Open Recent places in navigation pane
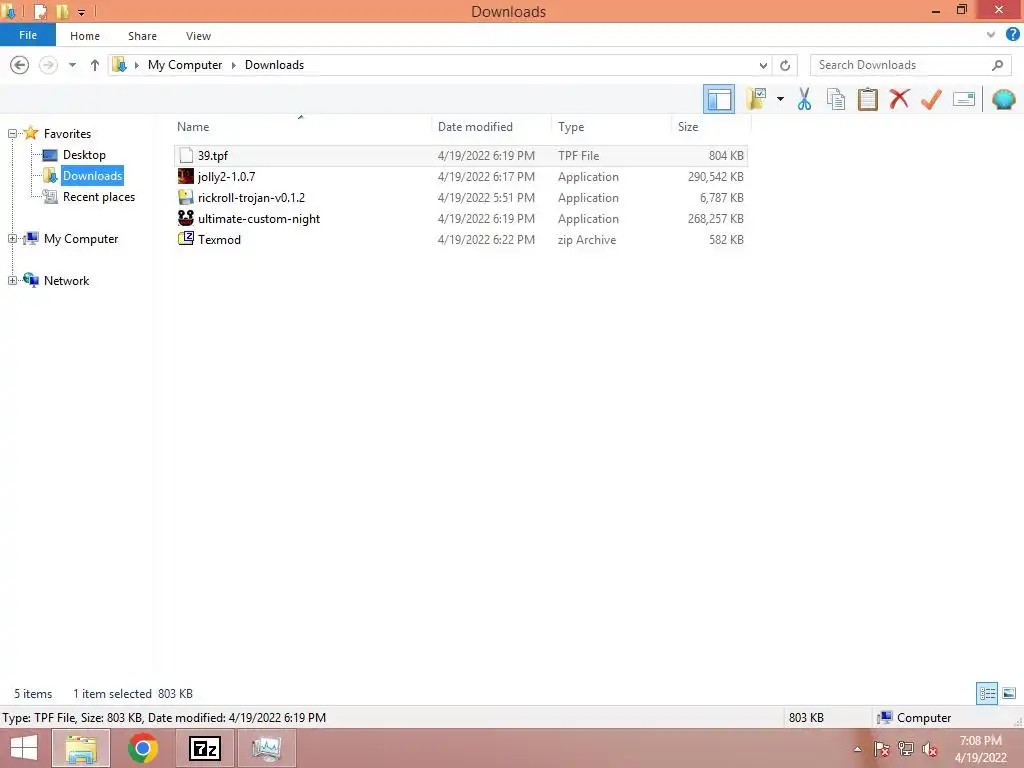Screen dimensions: 1024x768 pos(99,197)
